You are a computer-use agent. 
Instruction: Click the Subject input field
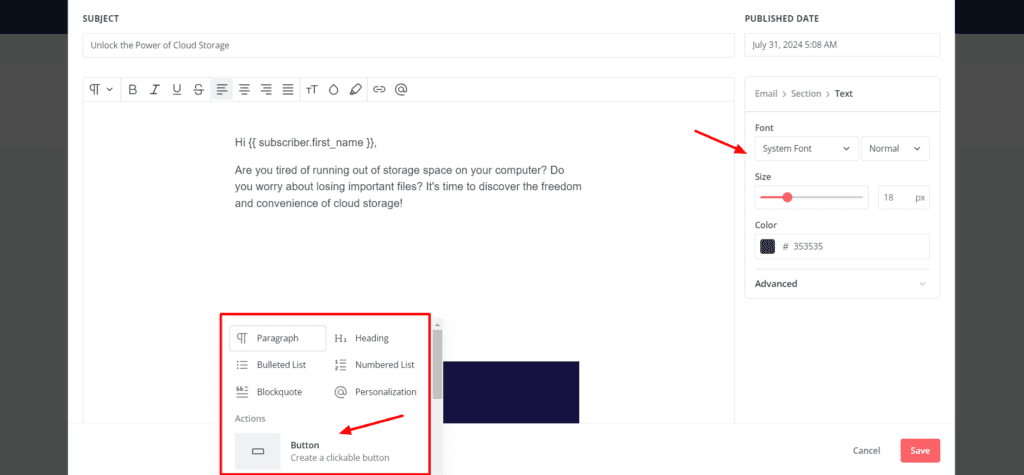pyautogui.click(x=408, y=46)
